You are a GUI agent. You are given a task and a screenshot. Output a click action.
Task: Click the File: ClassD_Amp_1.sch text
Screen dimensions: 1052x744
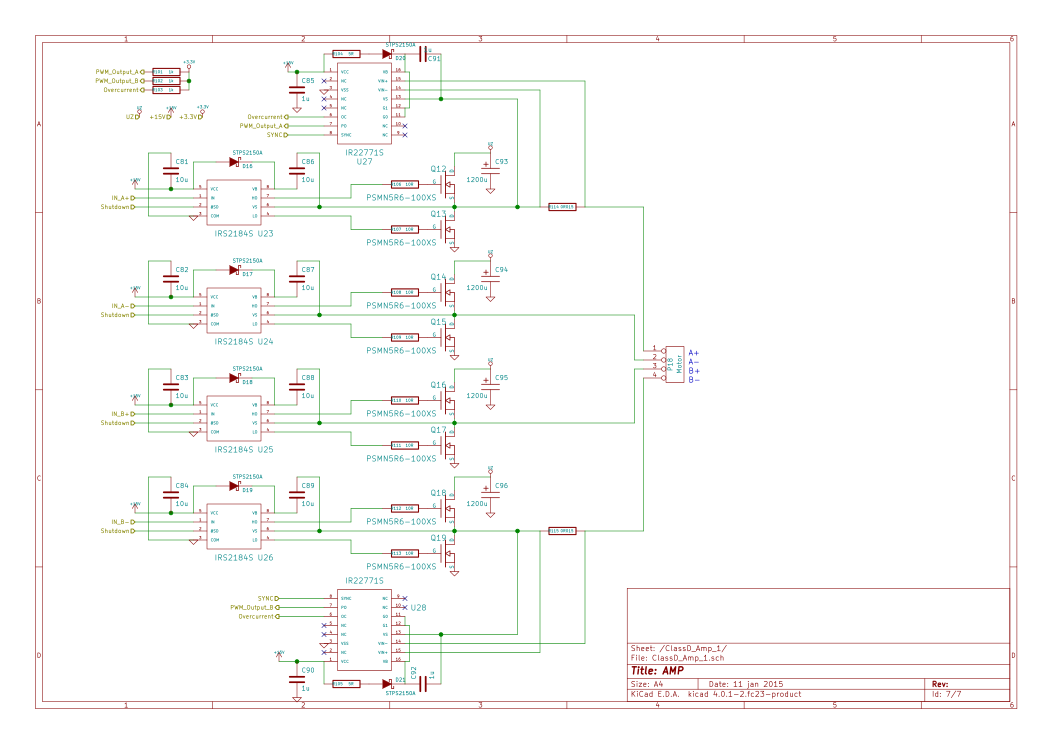[x=678, y=658]
